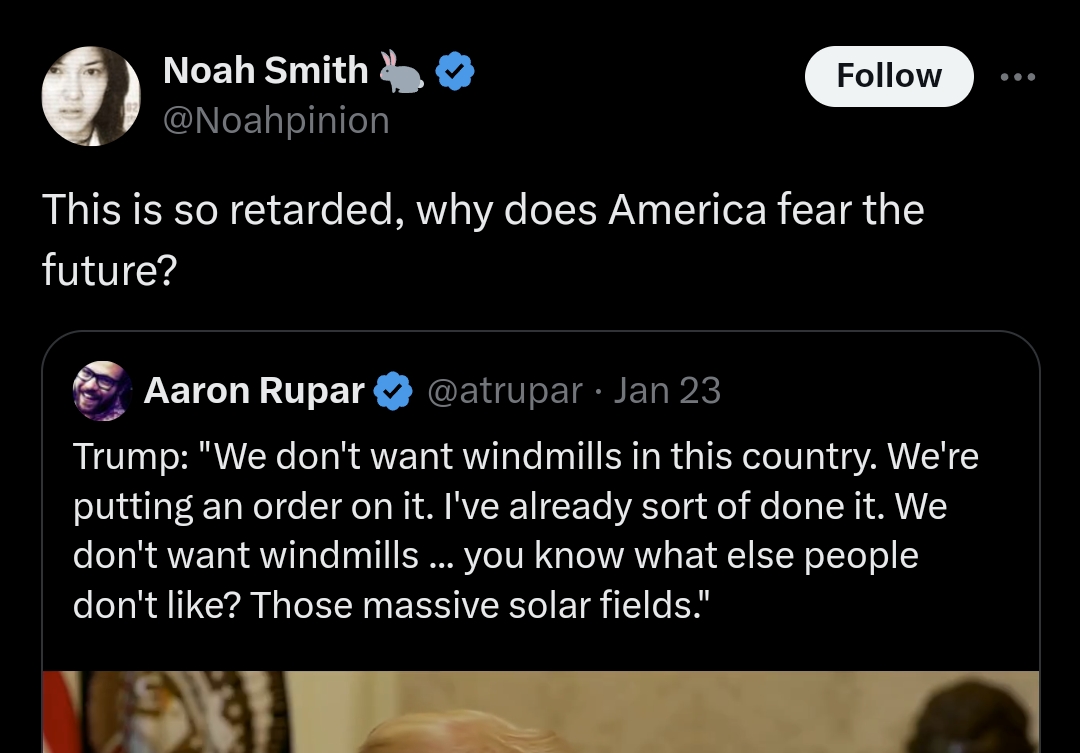Click the Jan 23 timestamp
Viewport: 1080px width, 753px height.
coord(667,391)
